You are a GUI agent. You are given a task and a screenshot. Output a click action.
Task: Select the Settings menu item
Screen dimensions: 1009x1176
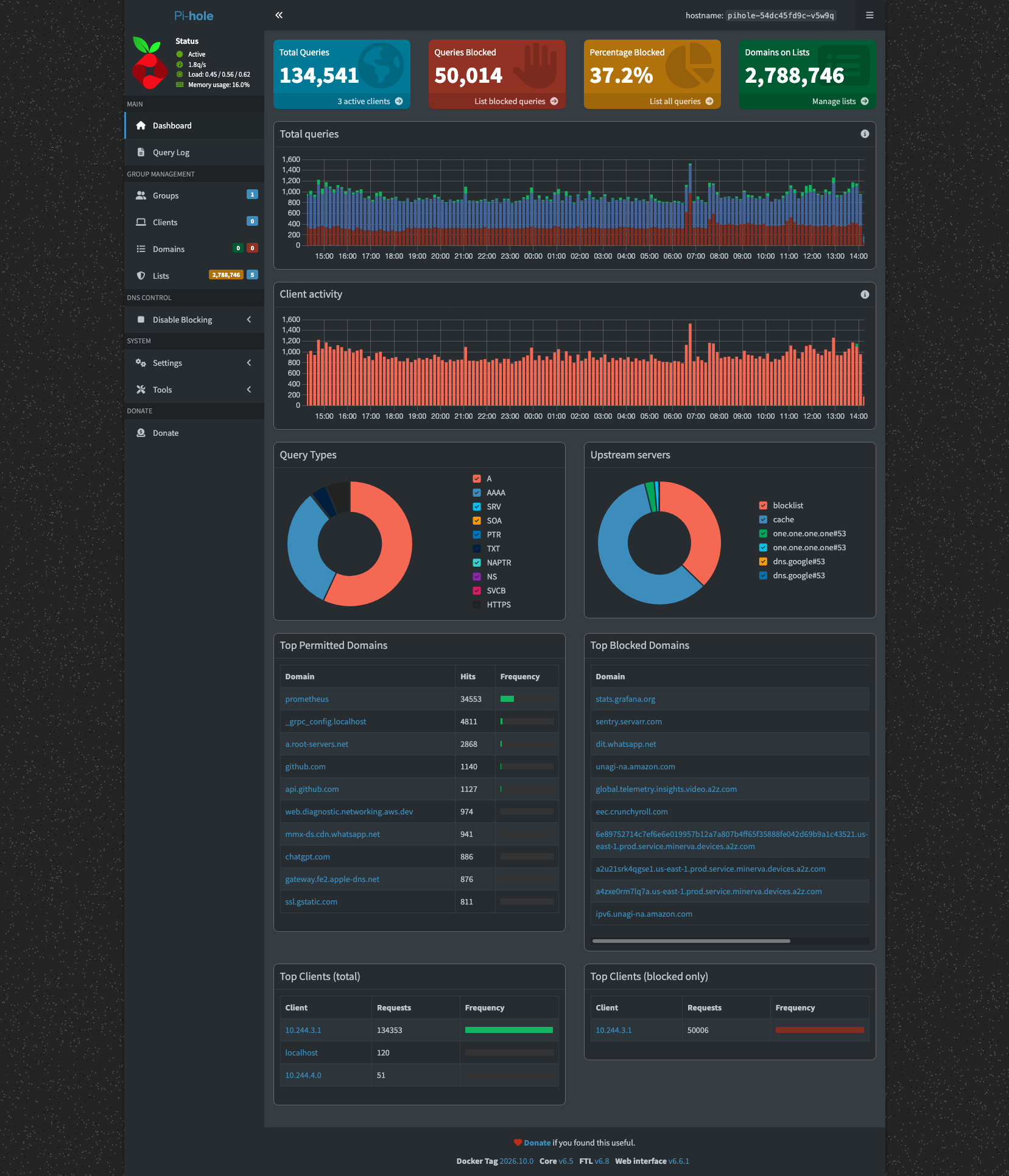tap(194, 363)
